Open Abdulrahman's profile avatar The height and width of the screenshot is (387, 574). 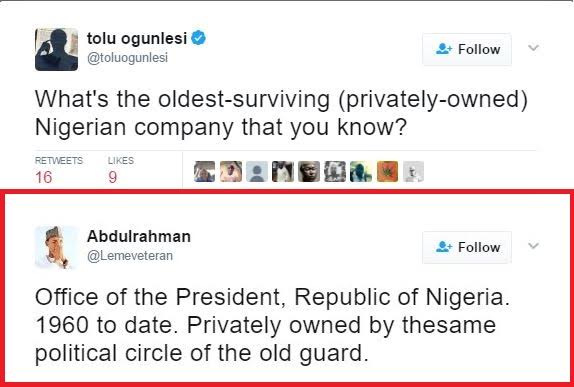[56, 247]
